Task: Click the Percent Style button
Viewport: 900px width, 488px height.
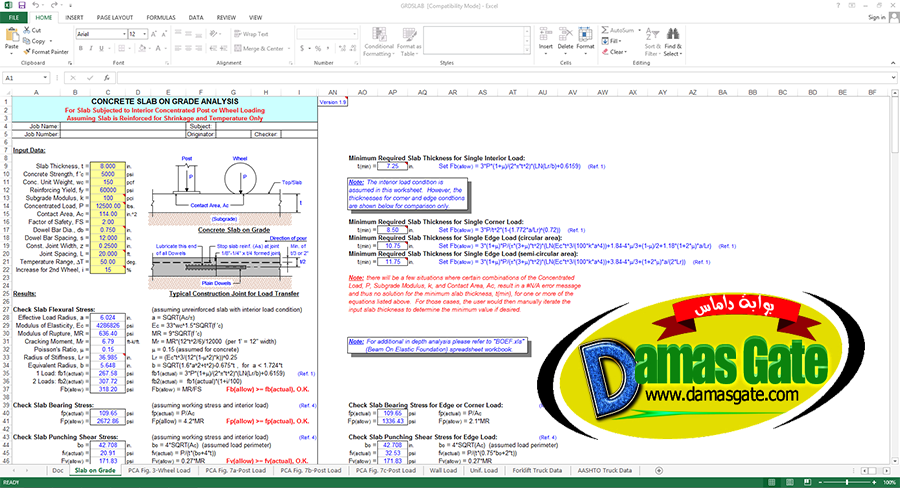Action: click(x=318, y=49)
